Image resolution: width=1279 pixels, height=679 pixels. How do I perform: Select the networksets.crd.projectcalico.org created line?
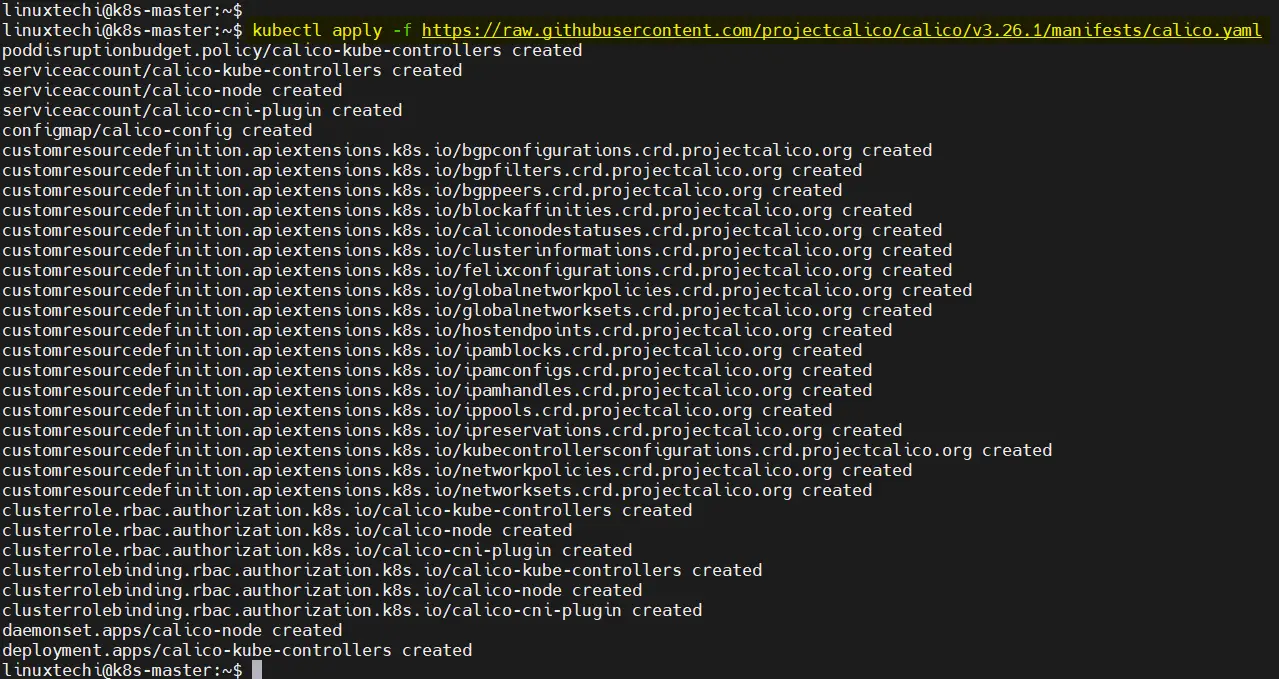437,490
